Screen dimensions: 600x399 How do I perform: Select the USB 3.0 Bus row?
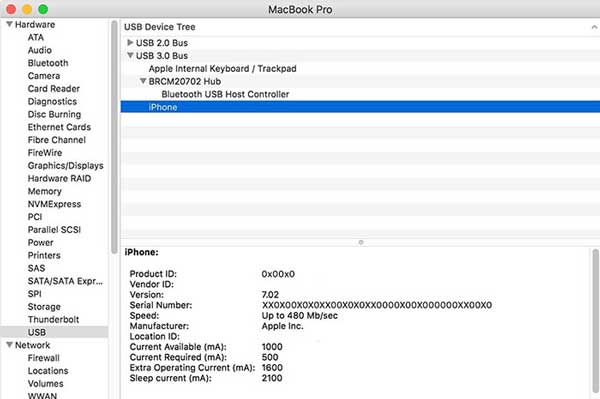click(x=360, y=56)
